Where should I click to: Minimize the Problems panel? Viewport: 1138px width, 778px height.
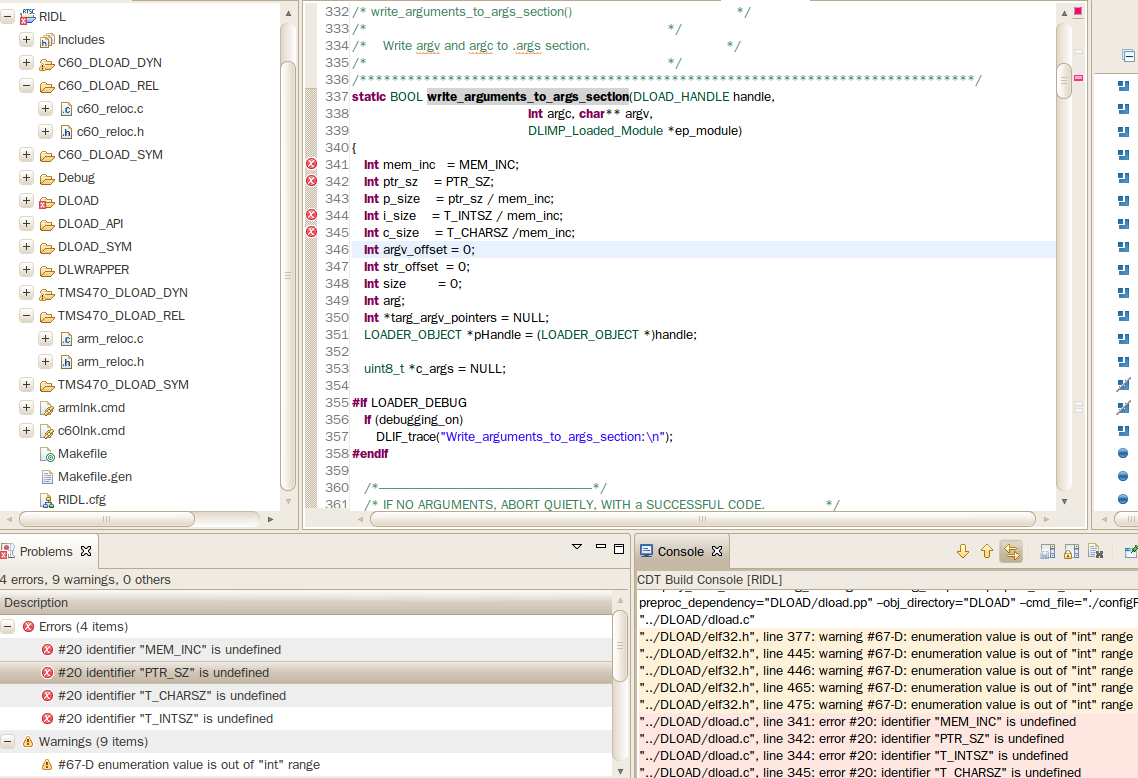coord(600,547)
